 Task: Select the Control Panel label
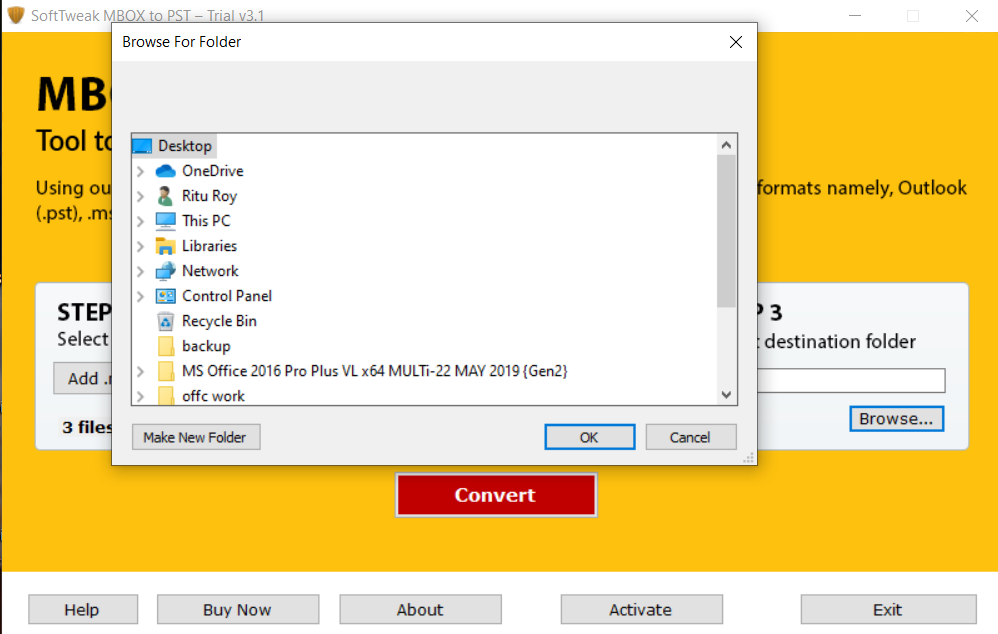tap(227, 296)
